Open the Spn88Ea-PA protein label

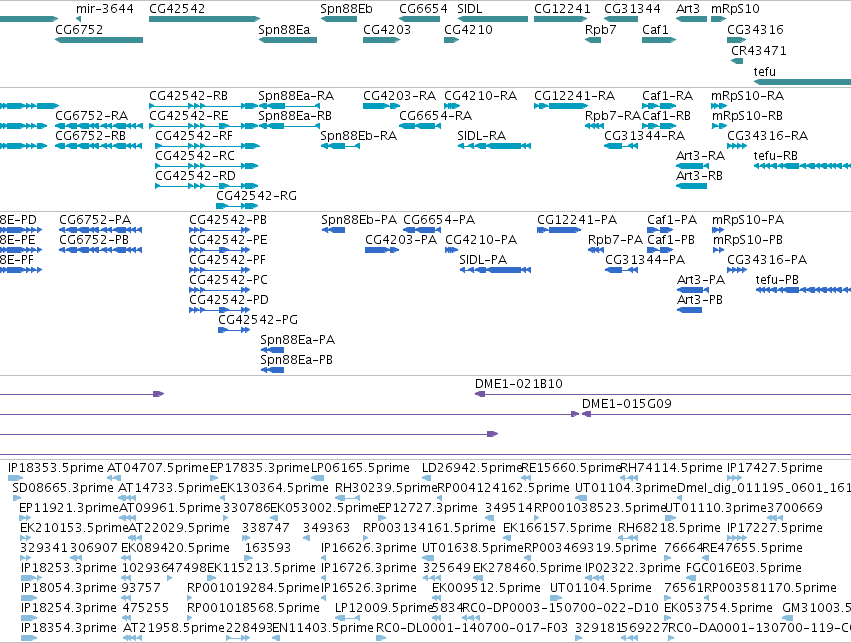[x=297, y=340]
